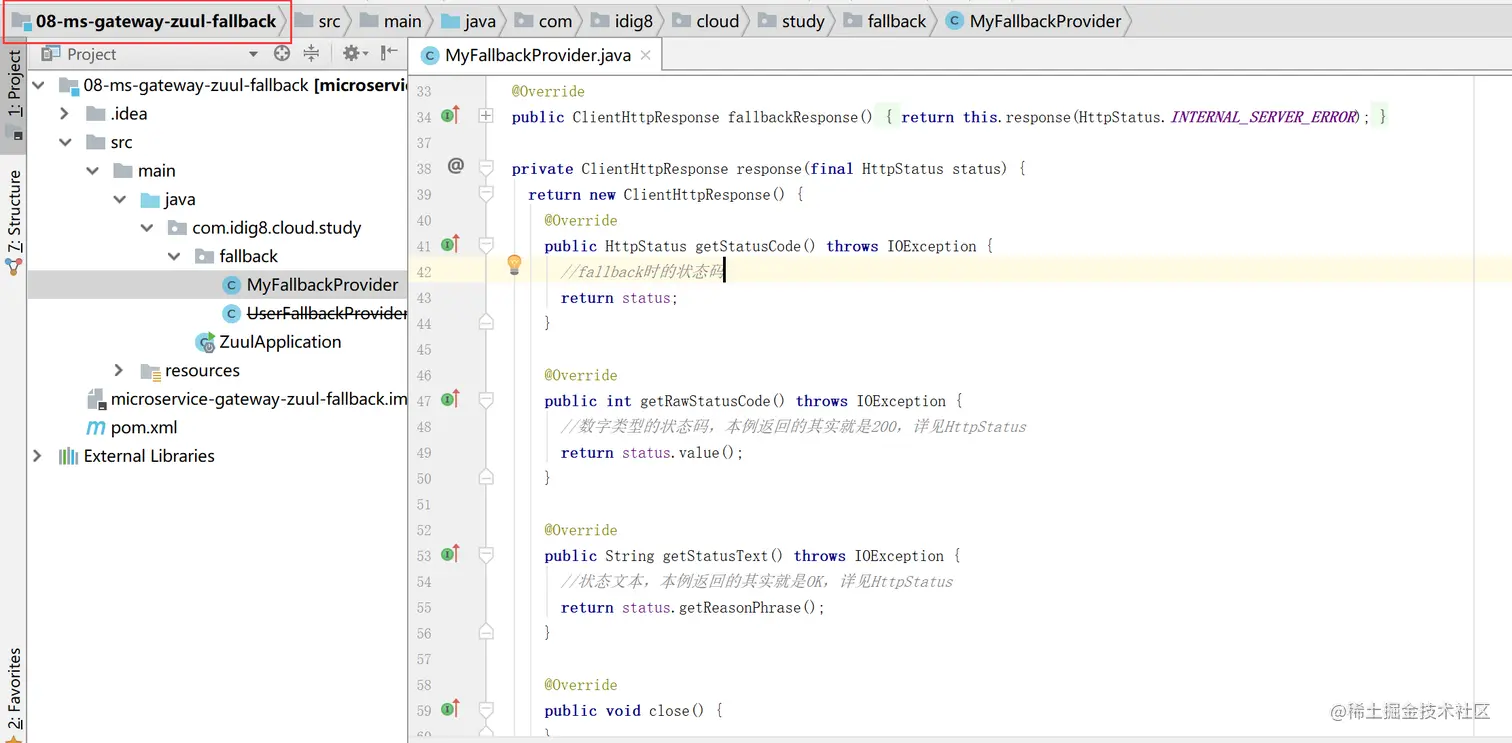Collapse the main folder arrow
The width and height of the screenshot is (1512, 743).
92,171
